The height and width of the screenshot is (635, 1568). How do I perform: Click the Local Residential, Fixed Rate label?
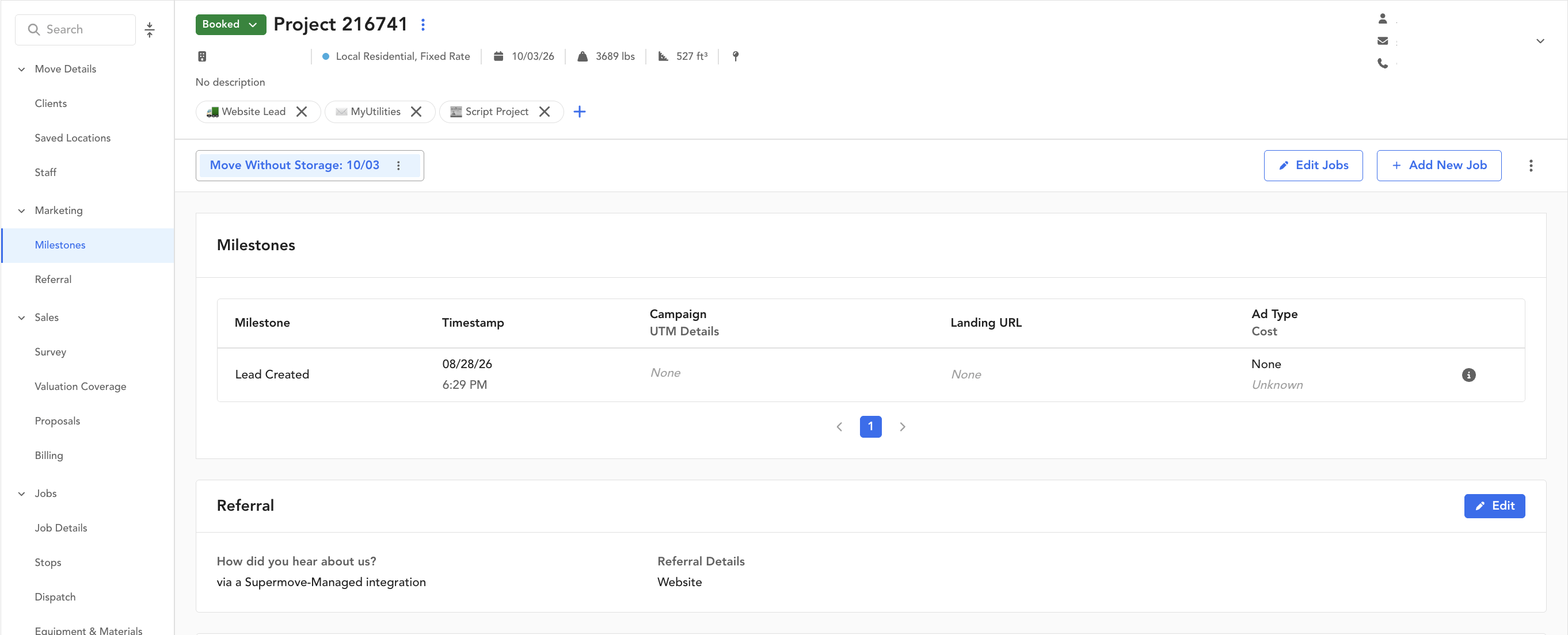(403, 56)
